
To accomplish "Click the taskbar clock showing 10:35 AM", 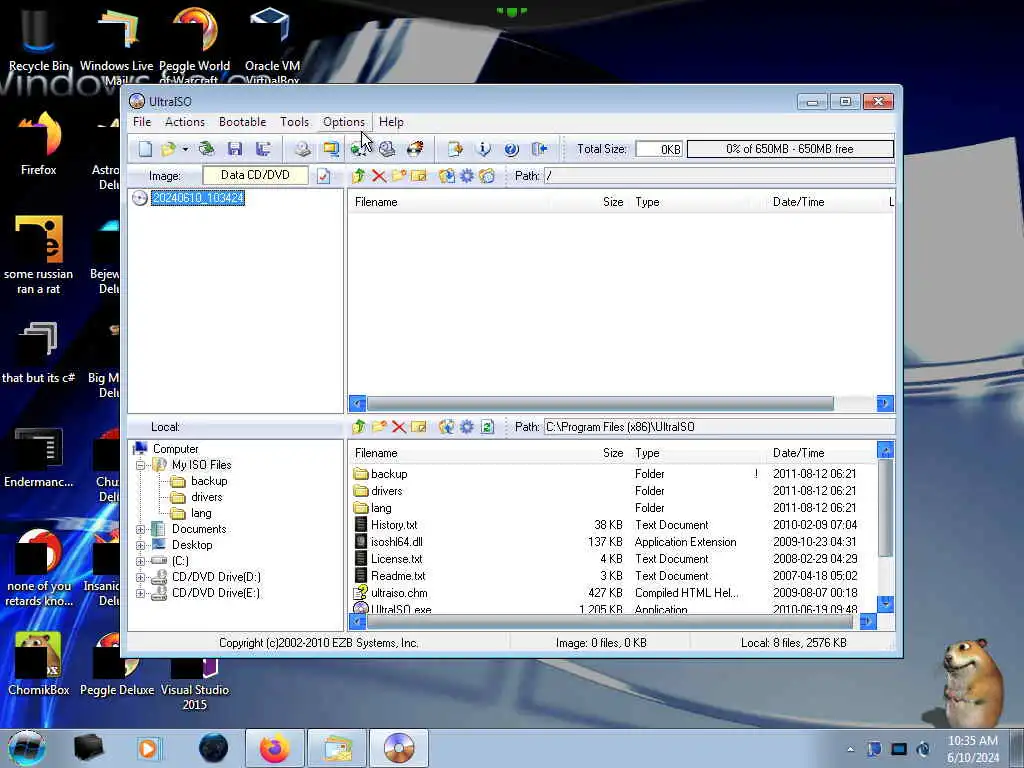I will (x=973, y=749).
